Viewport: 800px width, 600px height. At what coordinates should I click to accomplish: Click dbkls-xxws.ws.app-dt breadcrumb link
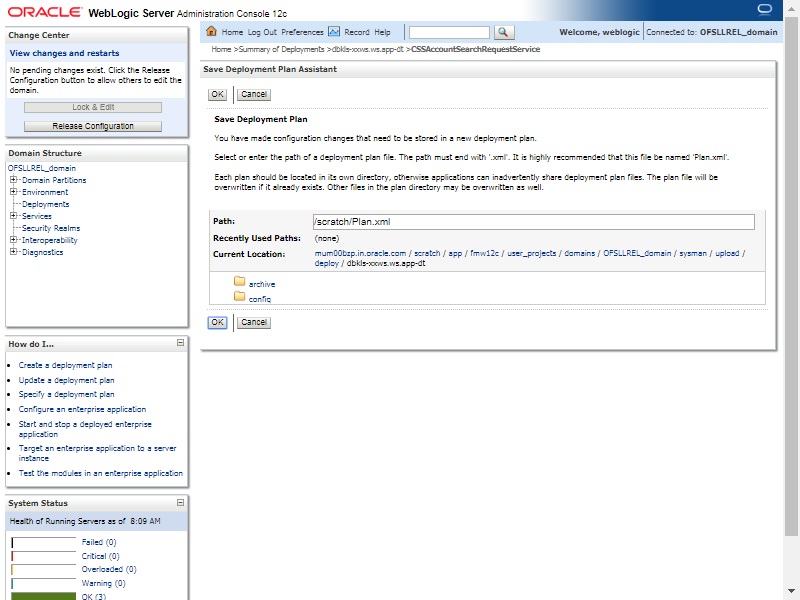[368, 49]
